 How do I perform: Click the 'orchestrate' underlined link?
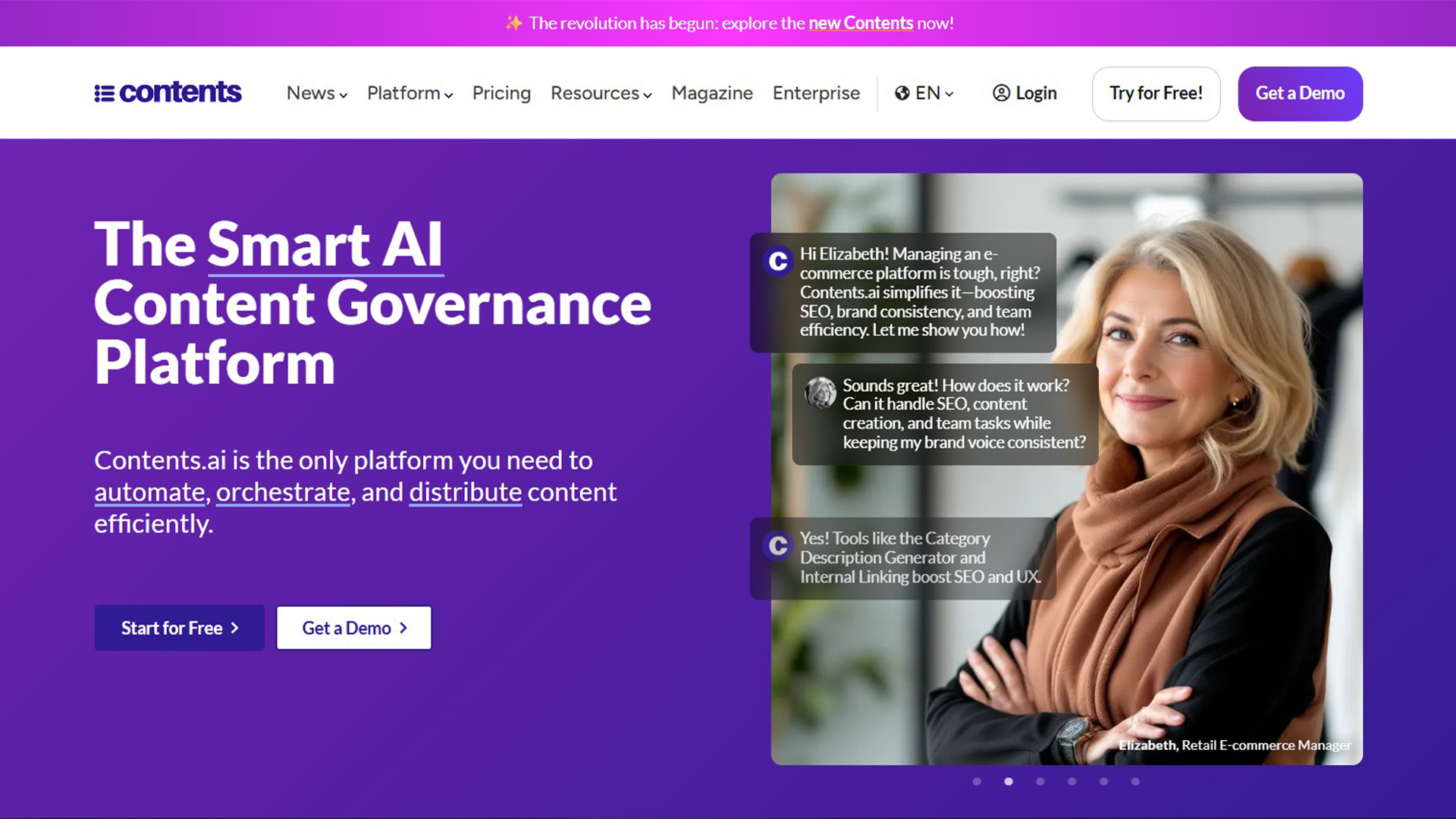point(284,492)
